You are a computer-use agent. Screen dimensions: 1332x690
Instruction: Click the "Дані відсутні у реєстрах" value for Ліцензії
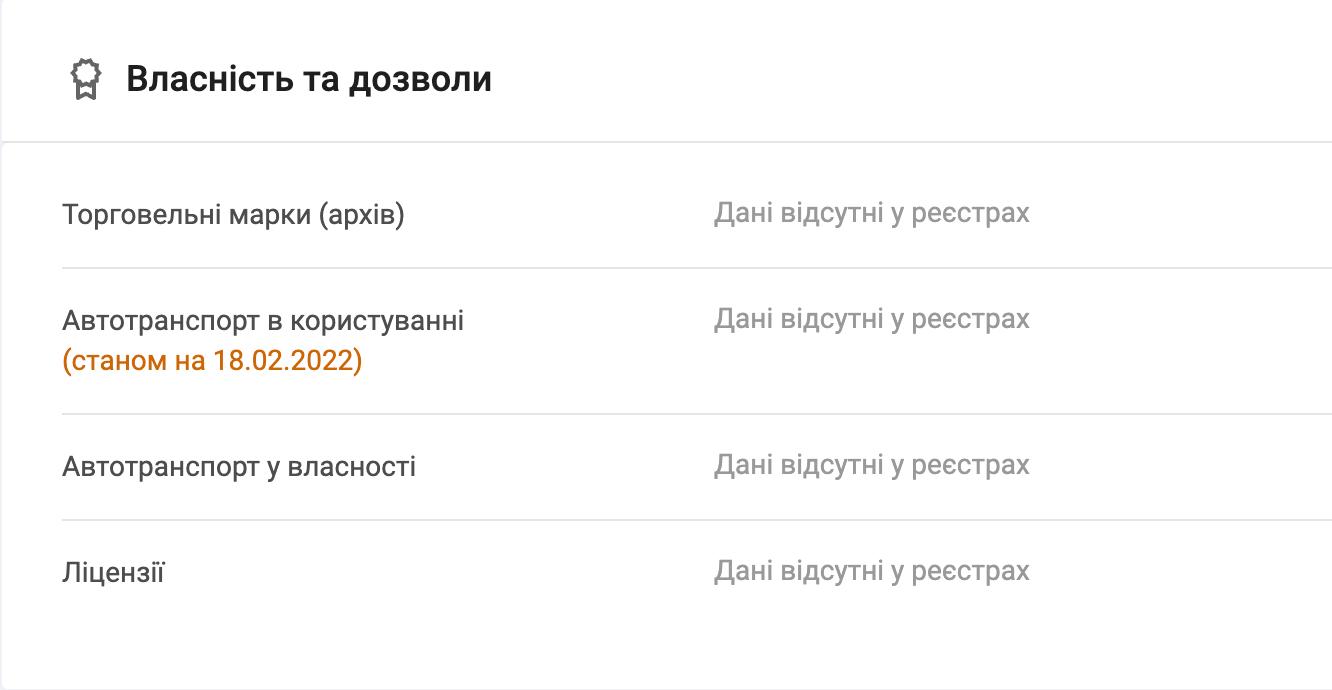(871, 571)
